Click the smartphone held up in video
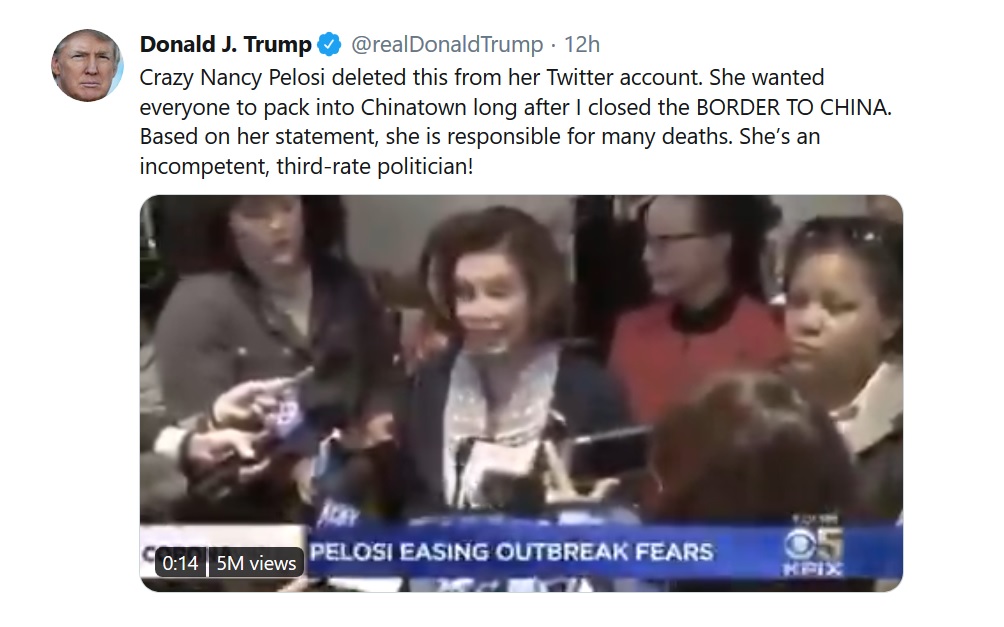The height and width of the screenshot is (627, 1004). pyautogui.click(x=606, y=450)
